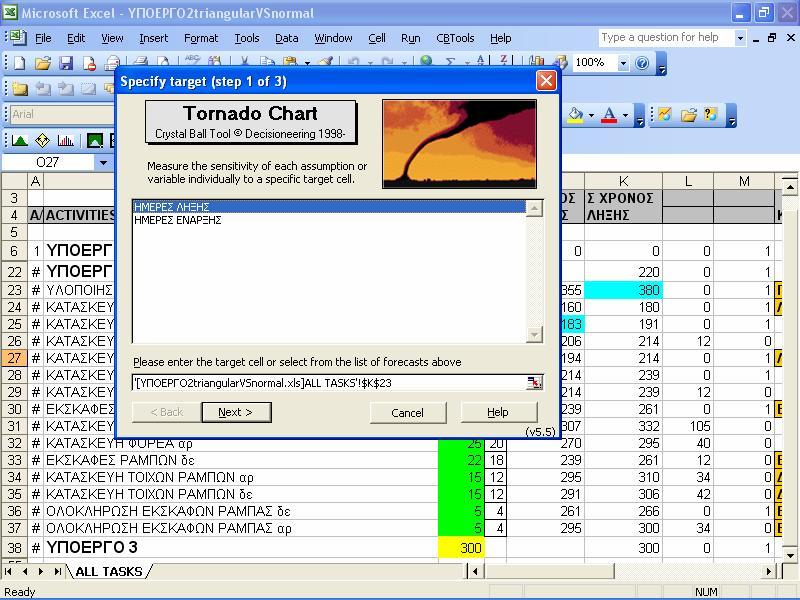Expand options of the rightmost small toolbar

pyautogui.click(x=732, y=117)
